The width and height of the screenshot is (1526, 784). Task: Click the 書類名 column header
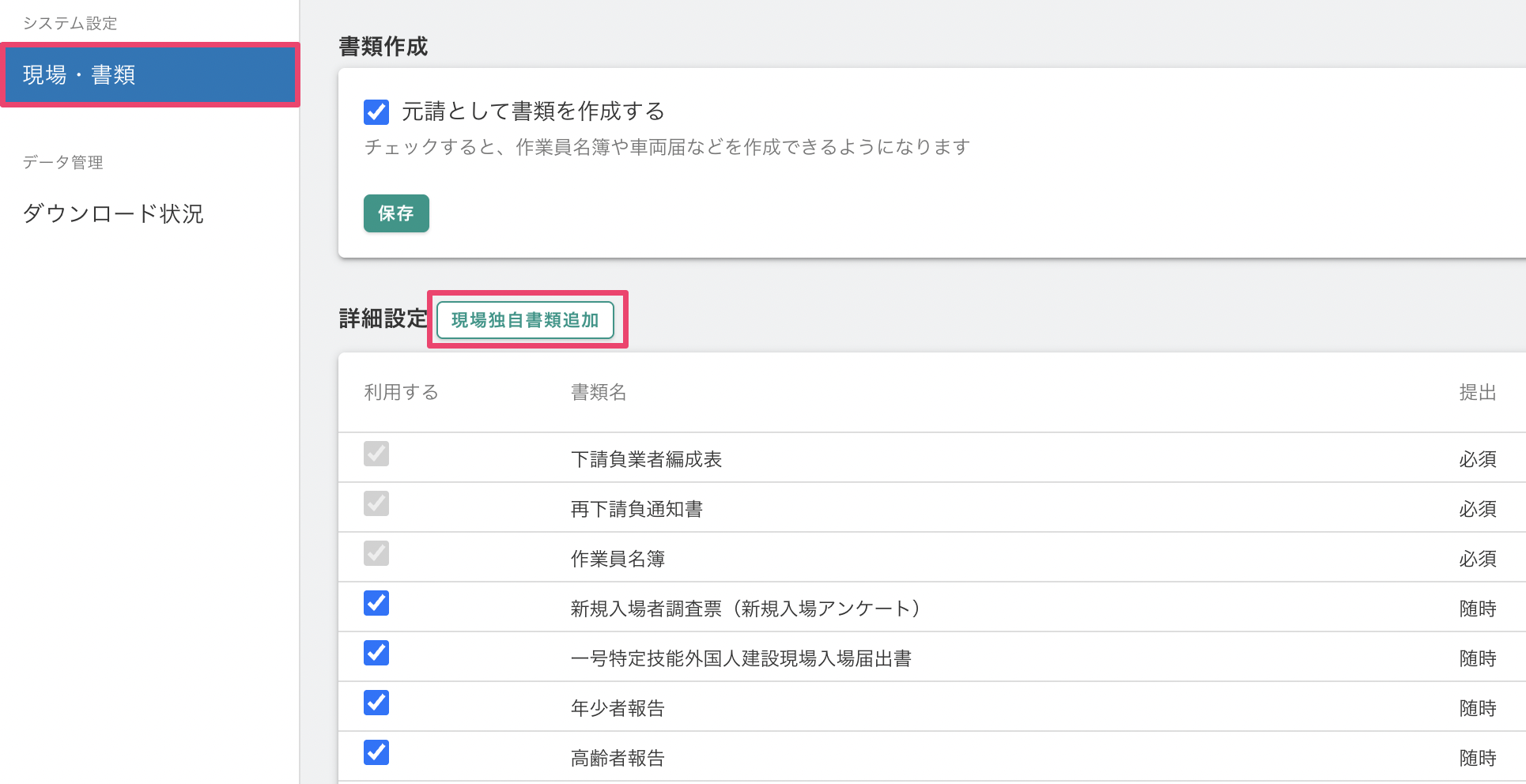point(599,392)
